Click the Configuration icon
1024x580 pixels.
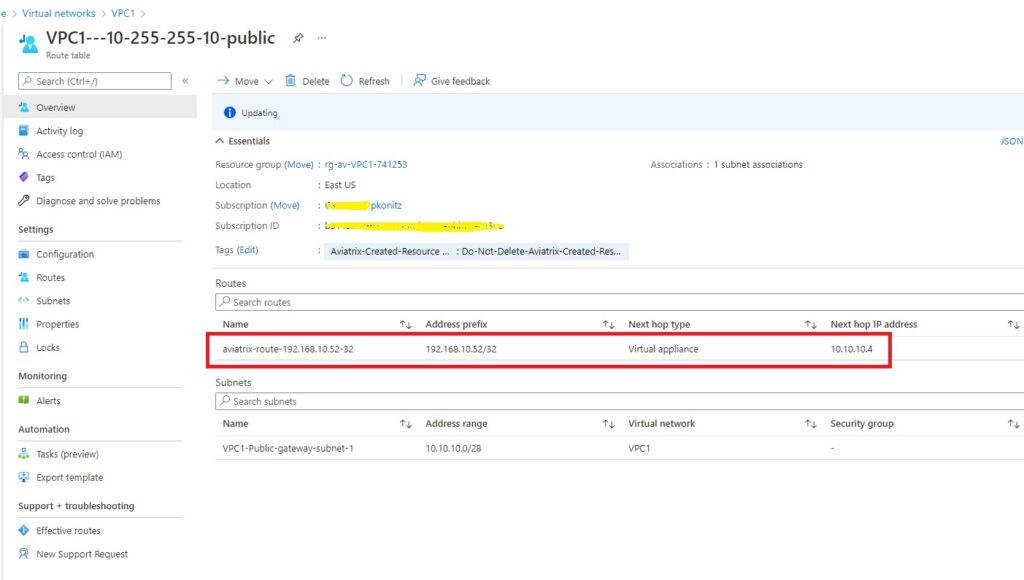tap(24, 254)
